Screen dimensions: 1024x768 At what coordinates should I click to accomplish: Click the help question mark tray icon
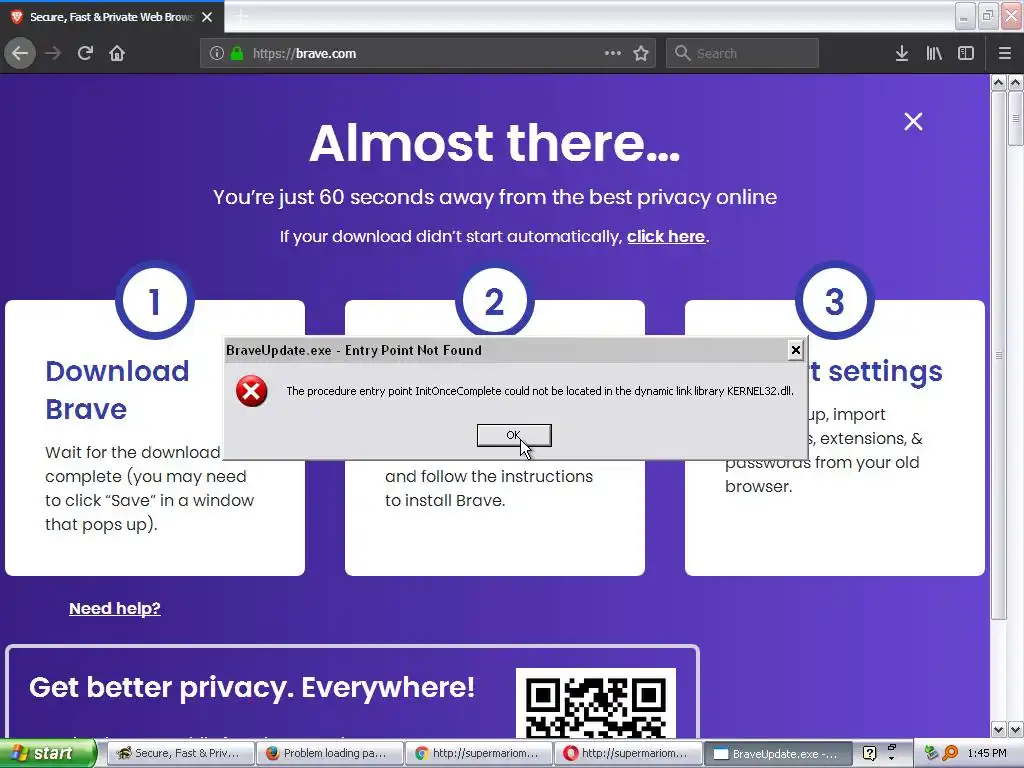coord(869,754)
